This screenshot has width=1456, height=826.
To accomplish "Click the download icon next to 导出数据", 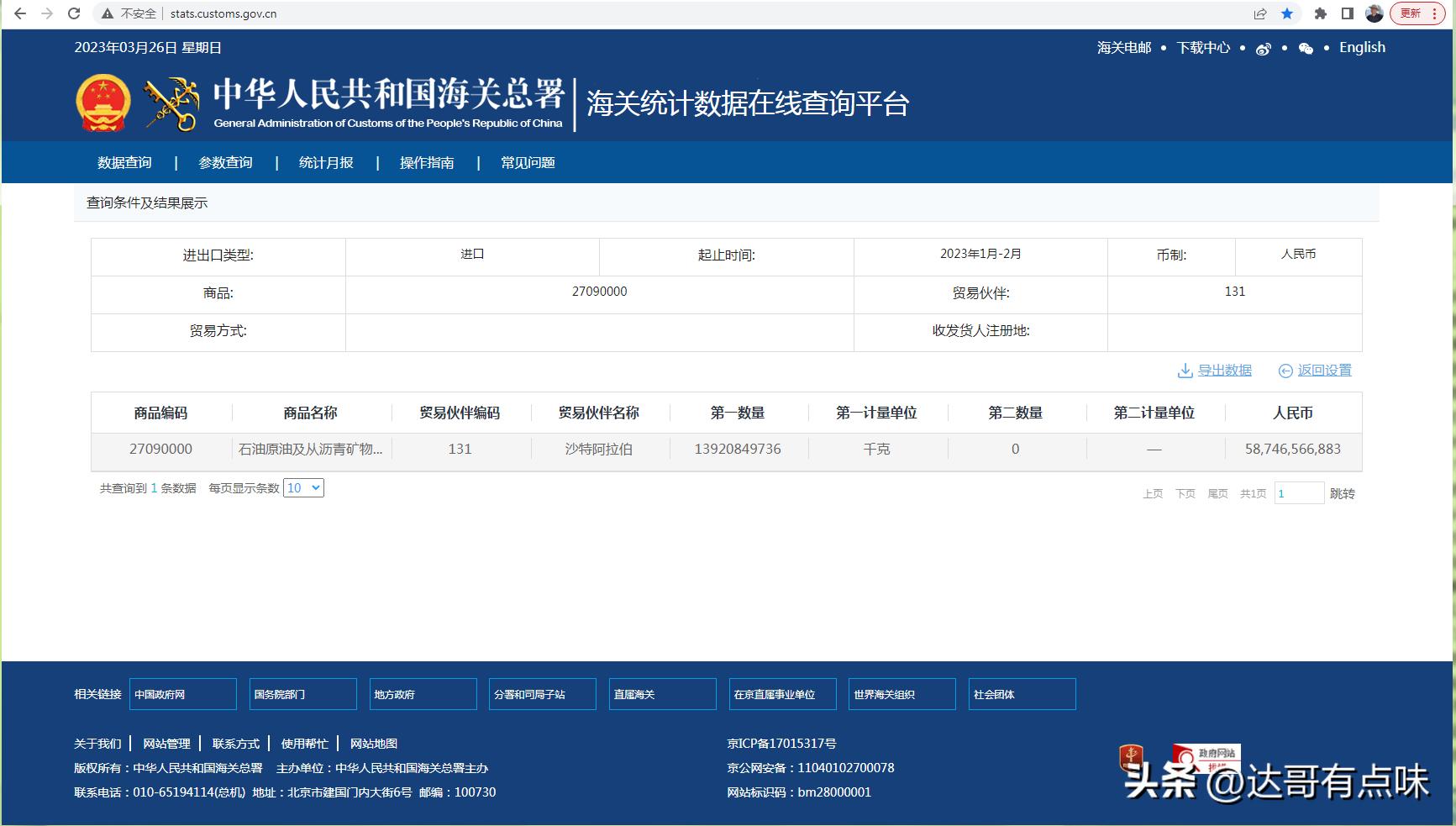I will [1185, 370].
